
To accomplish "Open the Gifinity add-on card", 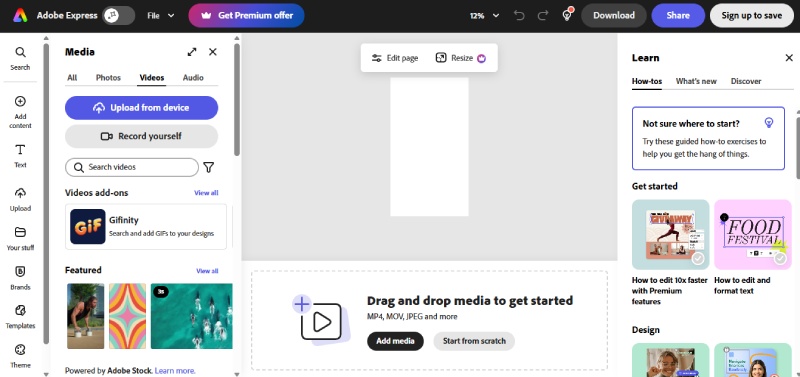I will click(x=146, y=227).
